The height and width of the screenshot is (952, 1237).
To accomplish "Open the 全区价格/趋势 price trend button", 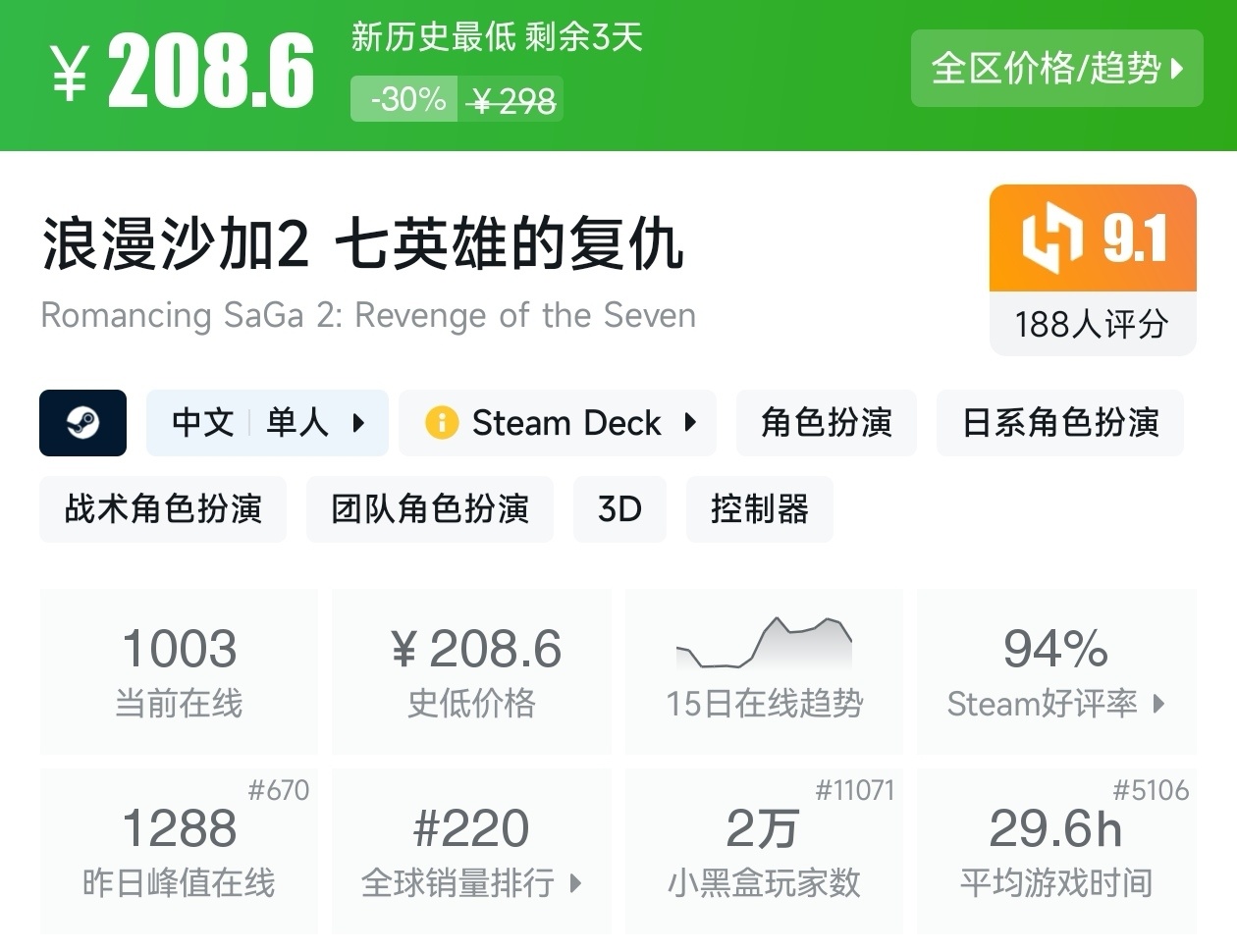I will click(1056, 68).
